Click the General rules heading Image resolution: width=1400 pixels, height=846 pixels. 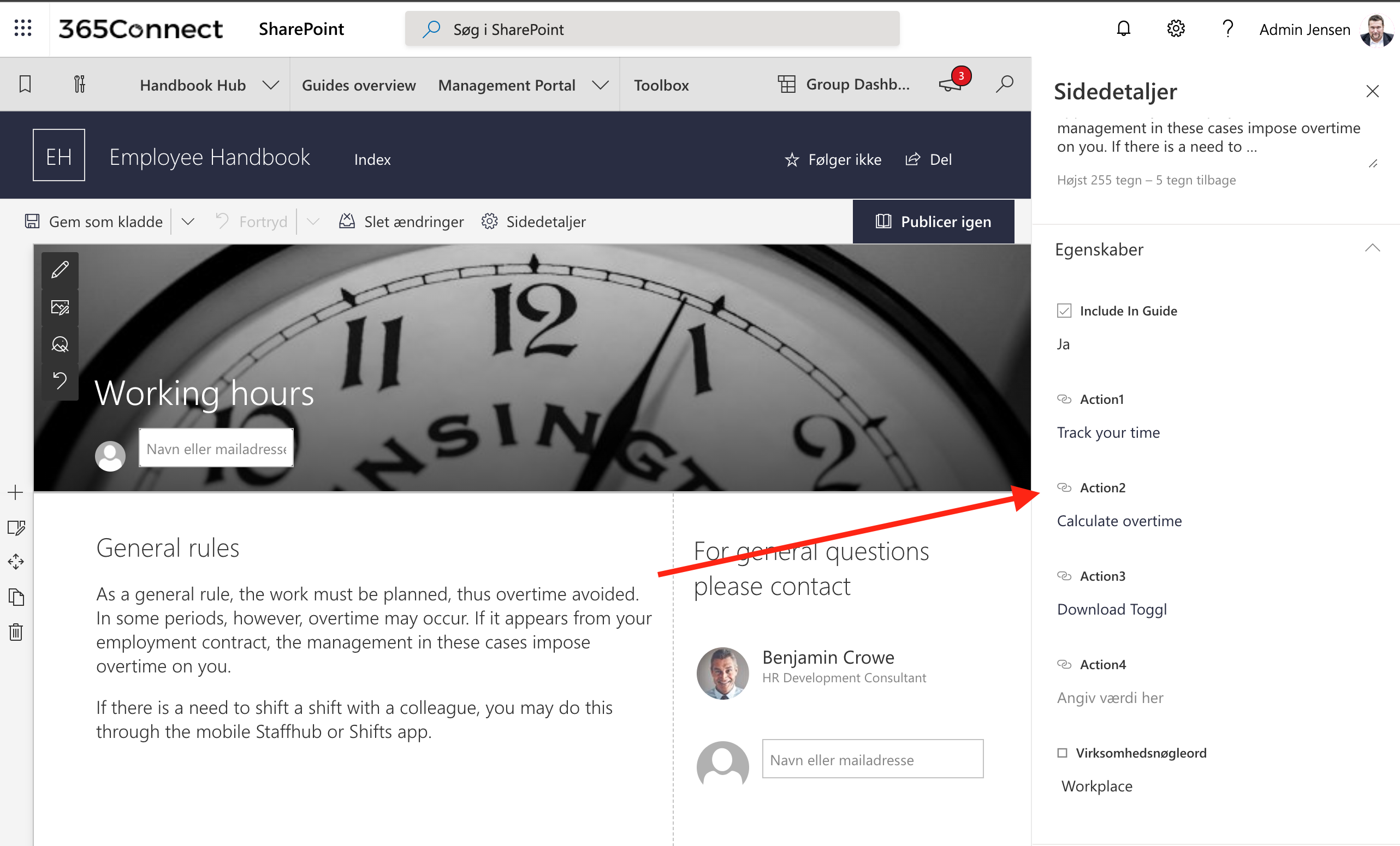tap(168, 548)
